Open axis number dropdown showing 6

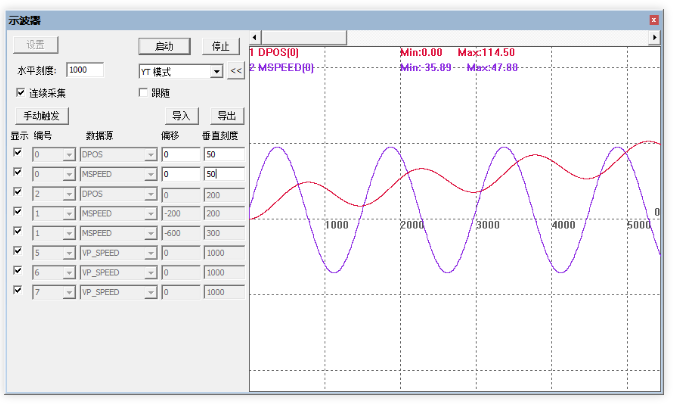coord(69,273)
